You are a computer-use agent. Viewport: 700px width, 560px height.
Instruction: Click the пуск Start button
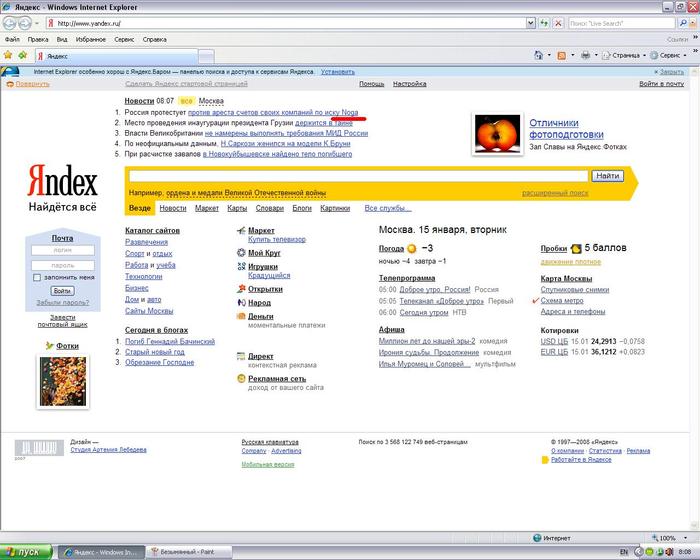[x=26, y=552]
